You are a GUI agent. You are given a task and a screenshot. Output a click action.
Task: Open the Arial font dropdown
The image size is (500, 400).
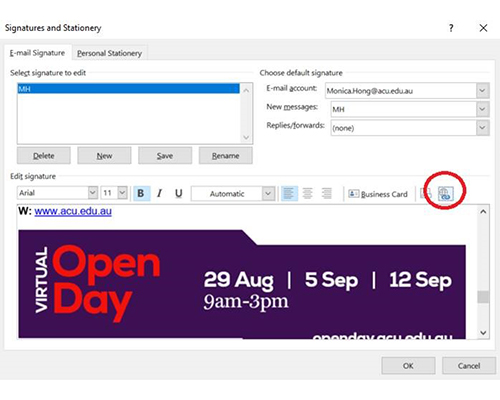point(93,193)
